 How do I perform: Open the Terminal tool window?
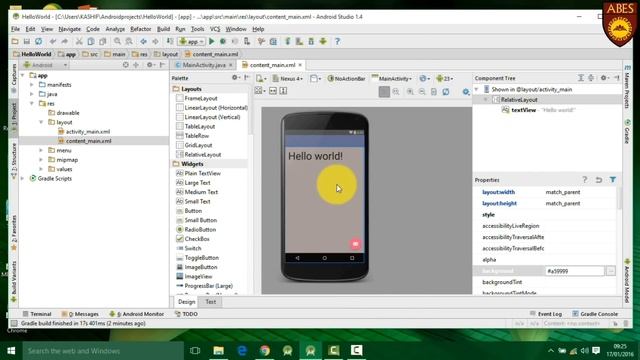pos(37,314)
